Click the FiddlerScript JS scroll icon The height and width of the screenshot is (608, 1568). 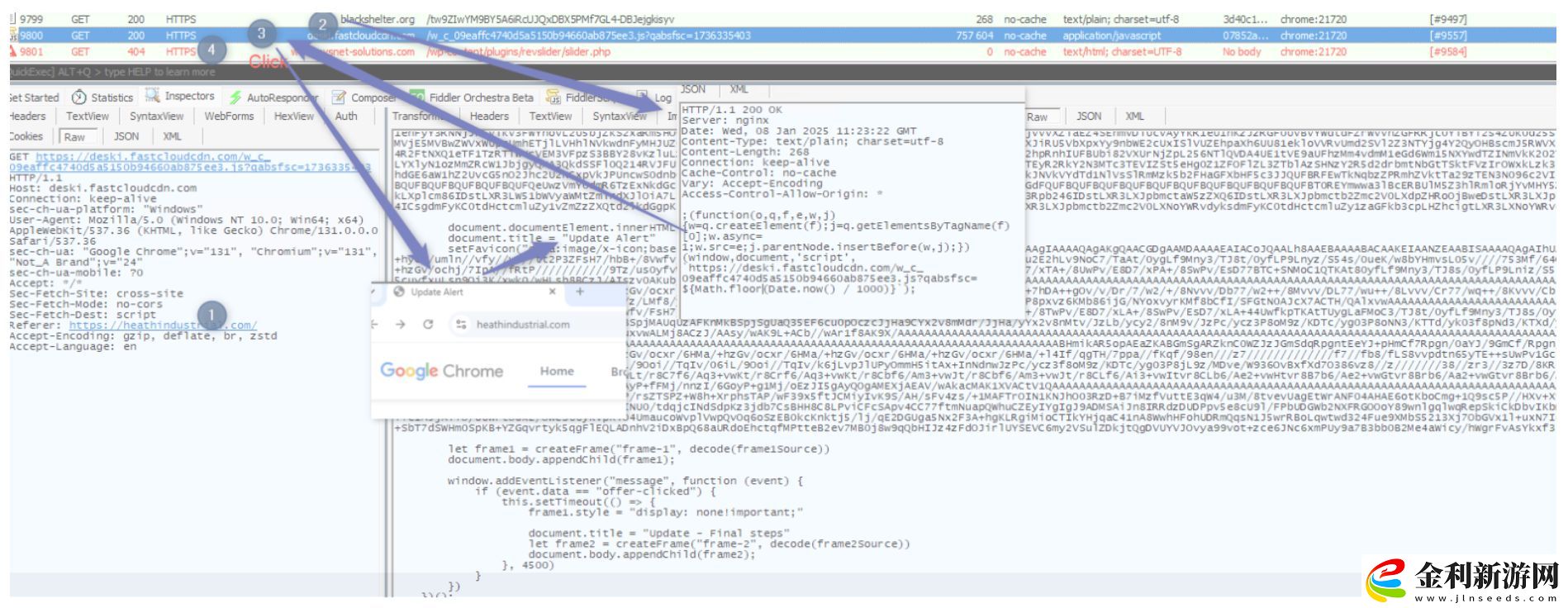(554, 97)
